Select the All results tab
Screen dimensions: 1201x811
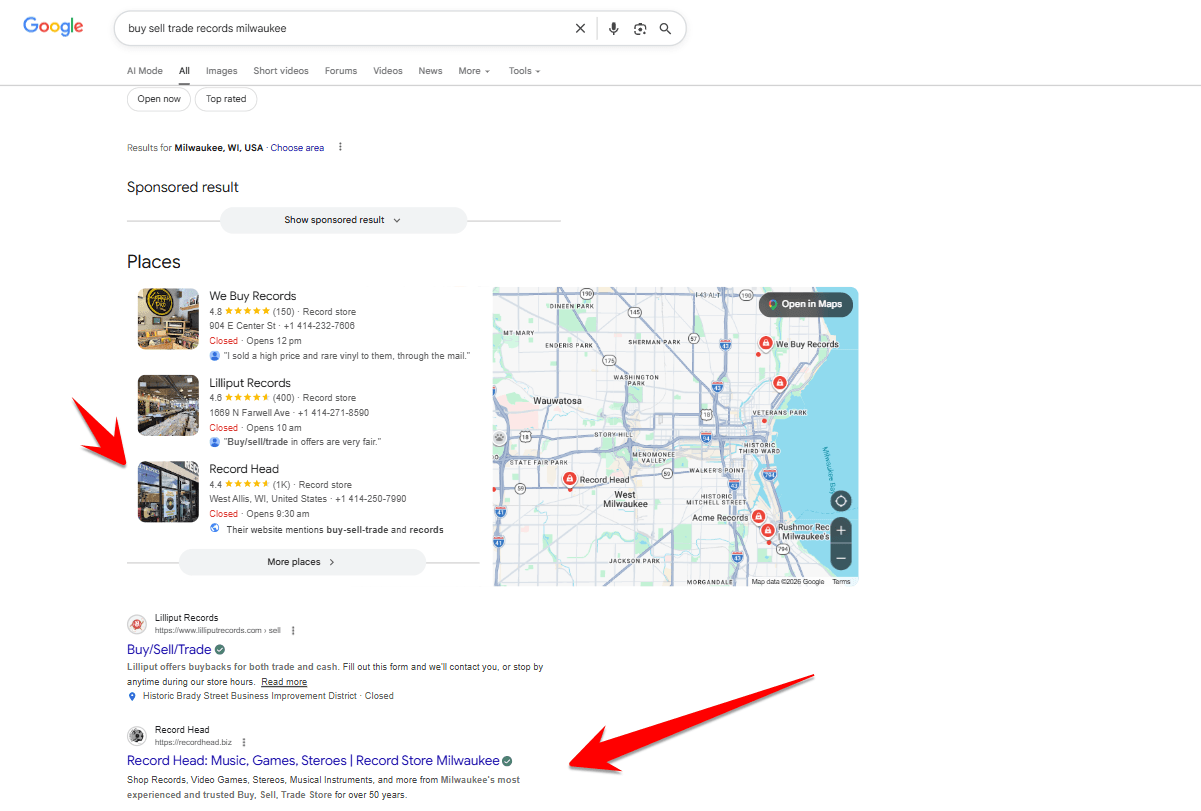click(x=184, y=71)
